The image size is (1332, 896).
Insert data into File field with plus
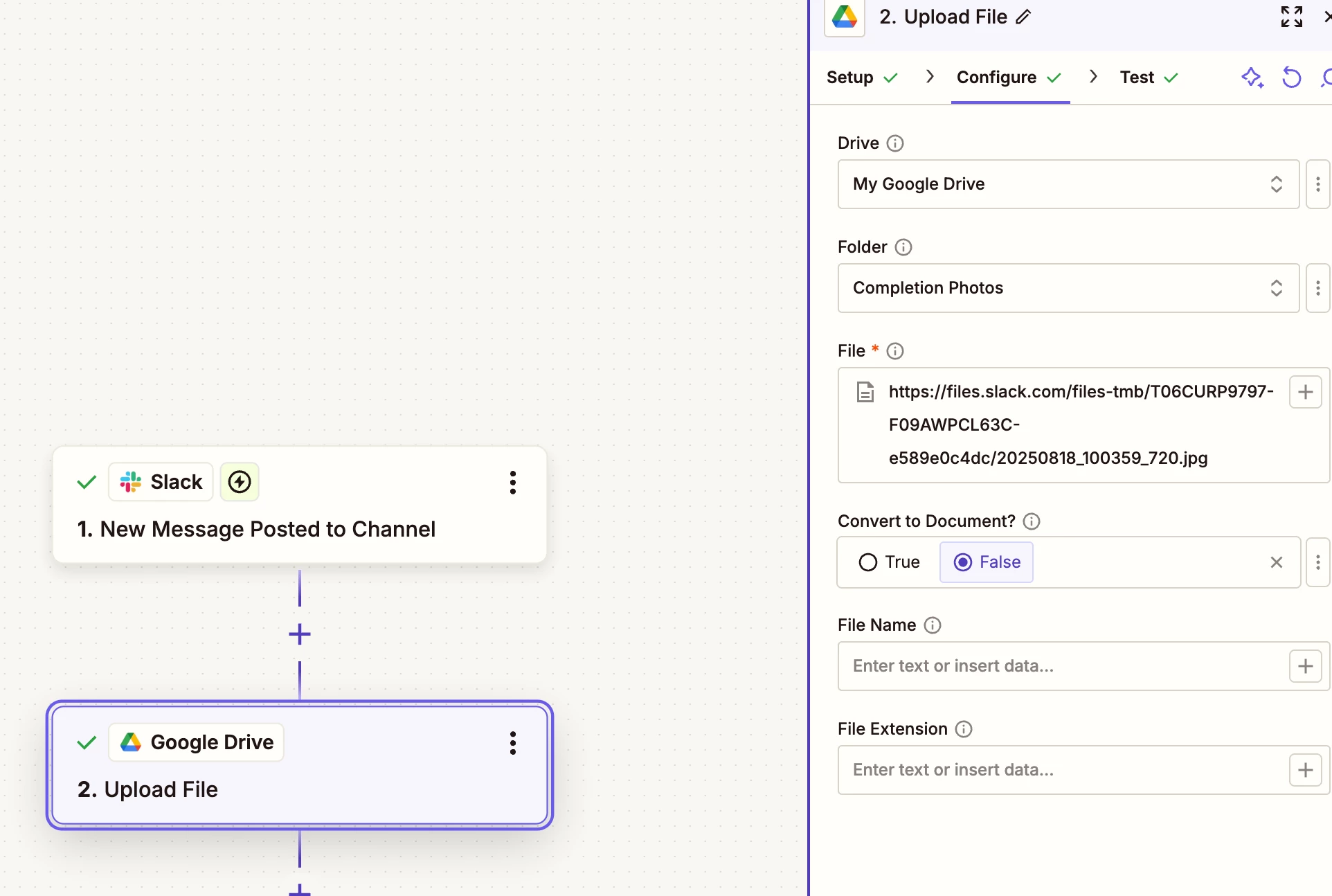1306,392
